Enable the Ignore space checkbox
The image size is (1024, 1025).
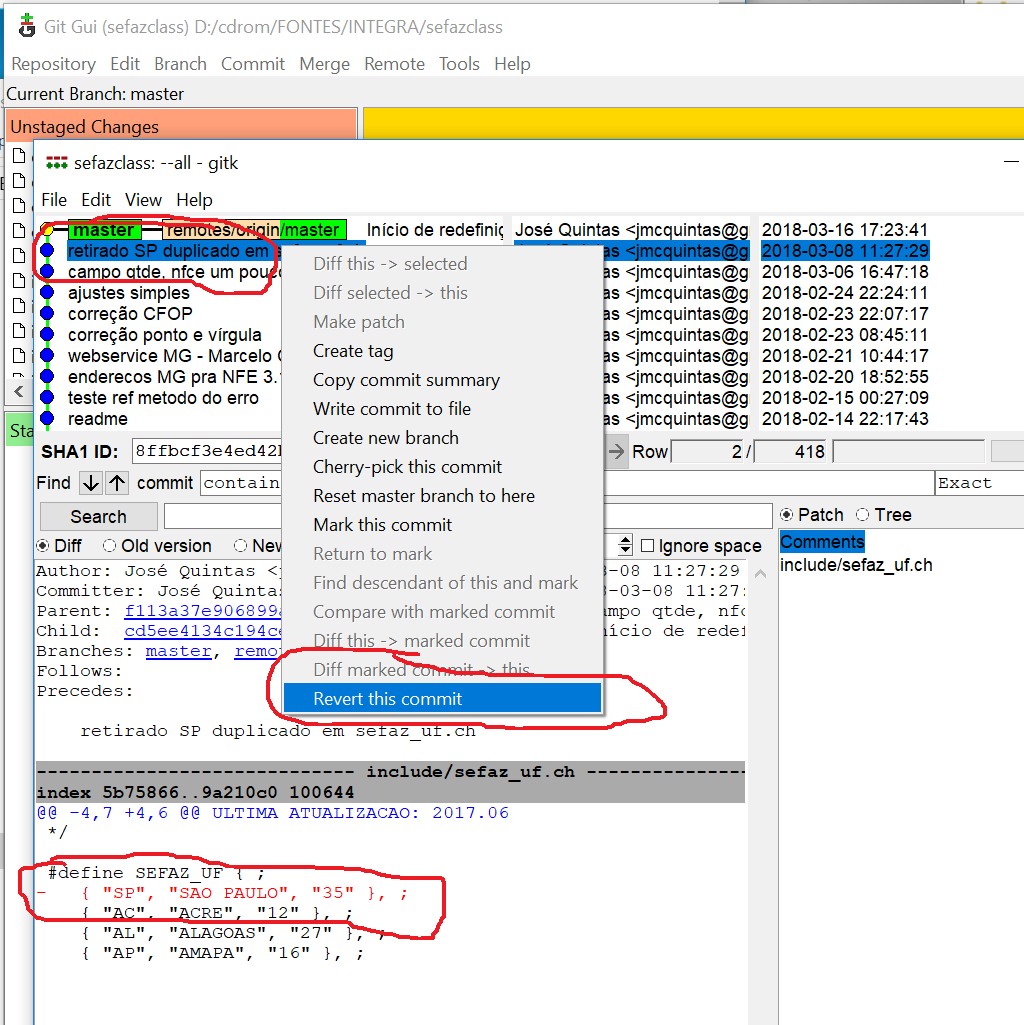click(x=648, y=546)
